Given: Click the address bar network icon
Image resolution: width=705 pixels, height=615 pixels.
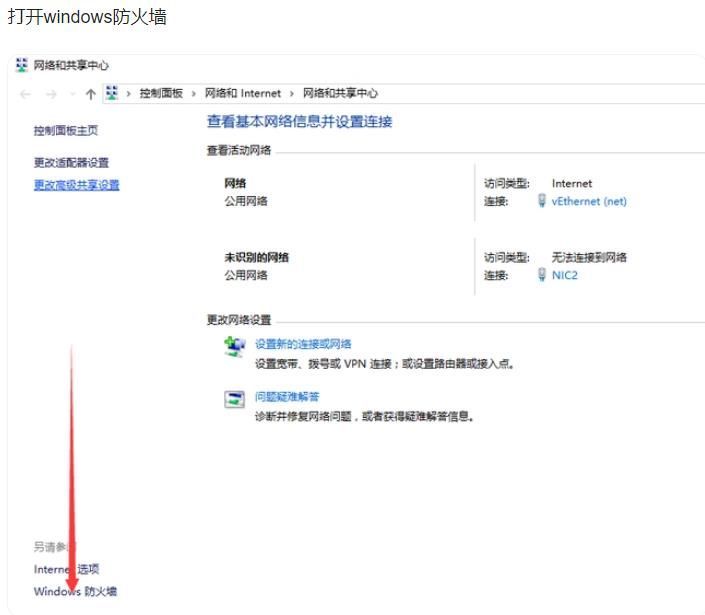Looking at the screenshot, I should (x=112, y=93).
